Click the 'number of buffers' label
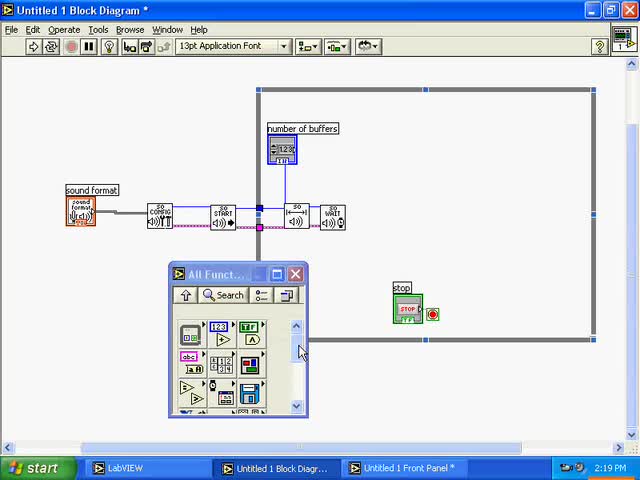Image resolution: width=640 pixels, height=480 pixels. [303, 129]
